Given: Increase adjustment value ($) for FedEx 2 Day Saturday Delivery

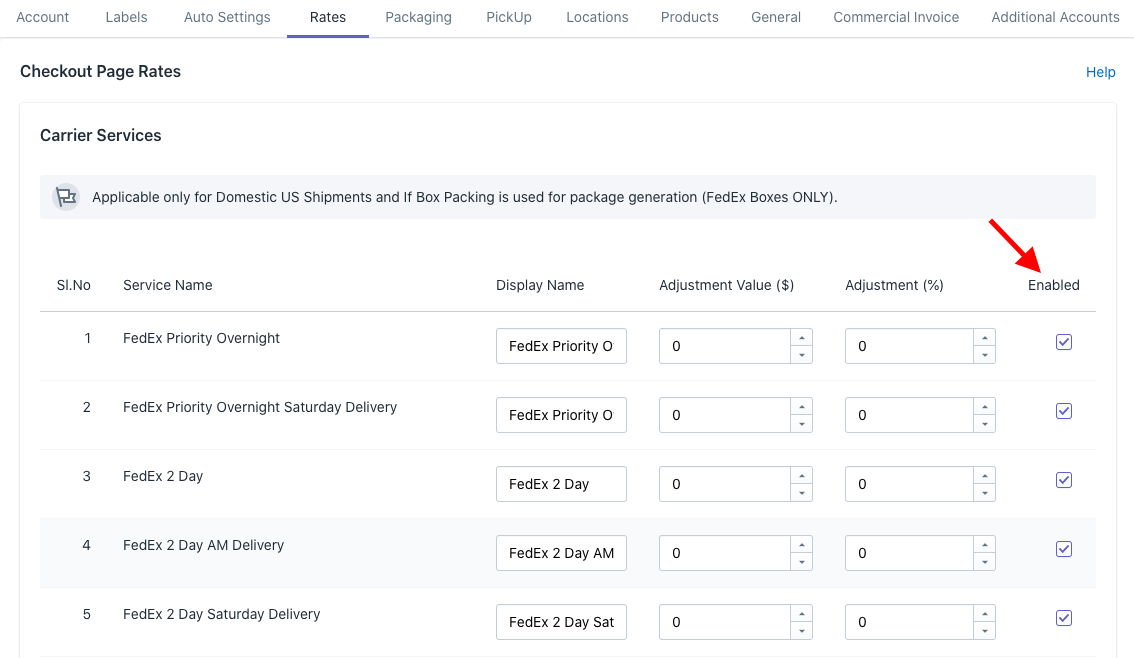Looking at the screenshot, I should tap(801, 614).
